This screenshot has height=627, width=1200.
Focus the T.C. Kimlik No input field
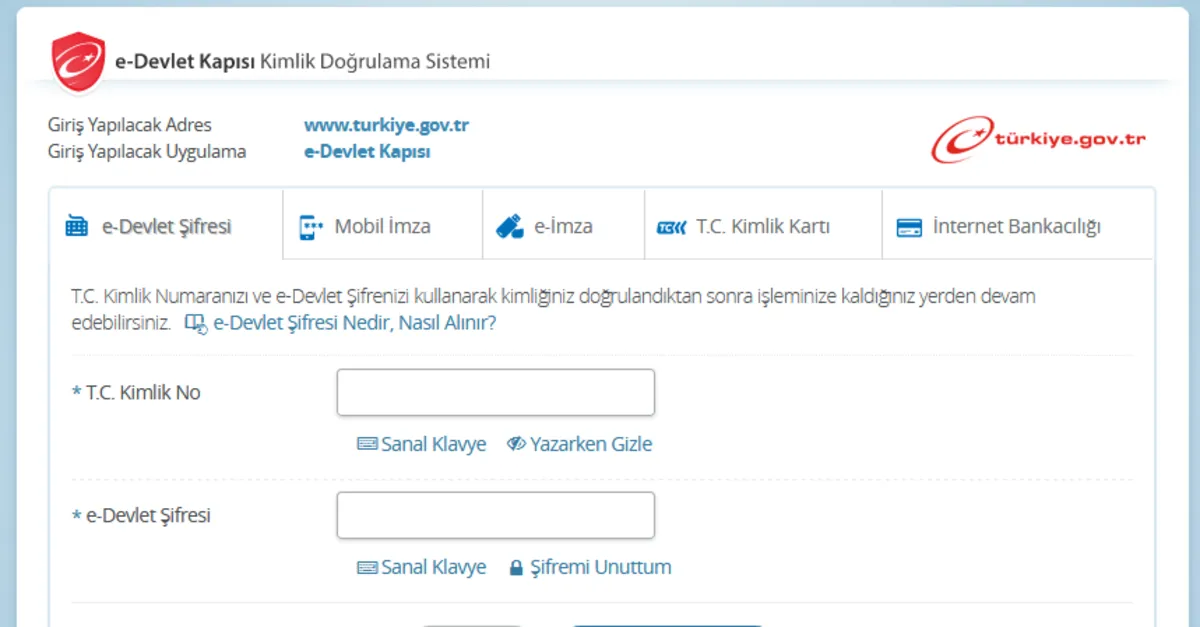pos(495,392)
